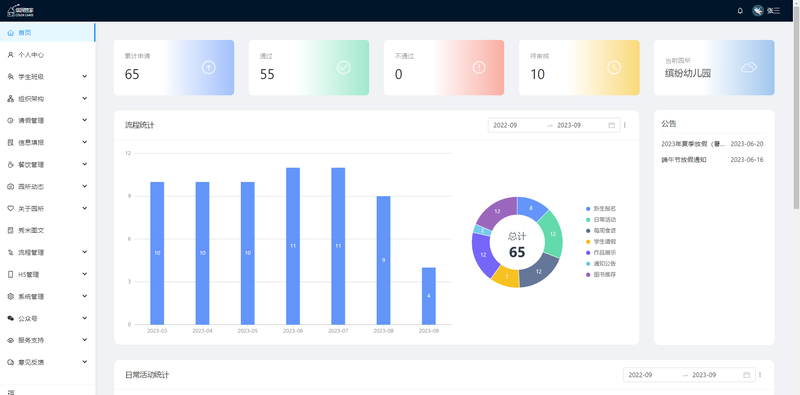Image resolution: width=800 pixels, height=395 pixels.
Task: Click the 张三 username in the header
Action: 773,11
